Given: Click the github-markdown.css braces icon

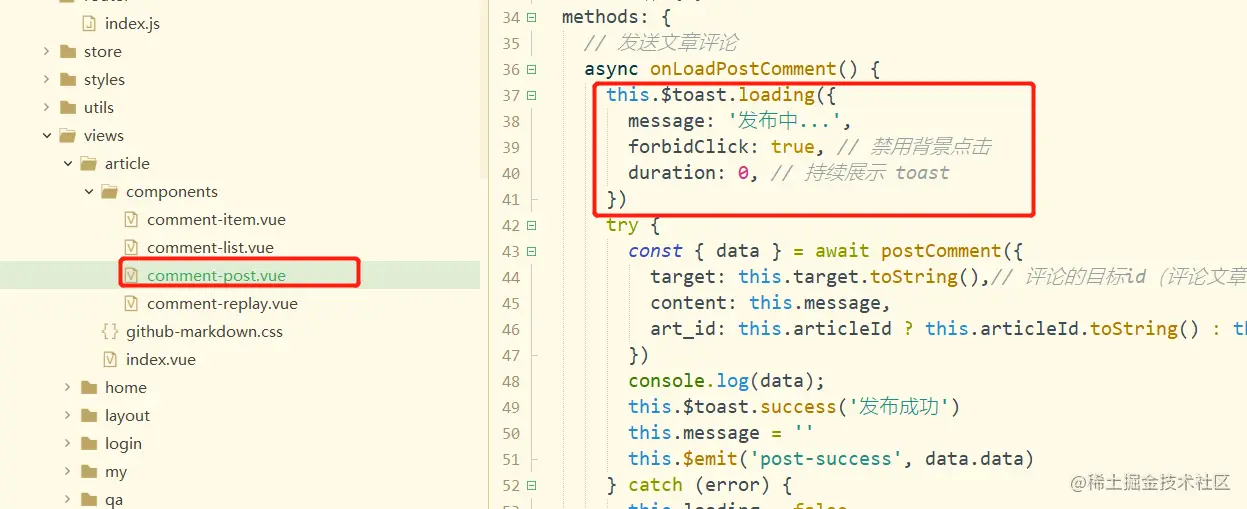Looking at the screenshot, I should pyautogui.click(x=110, y=332).
